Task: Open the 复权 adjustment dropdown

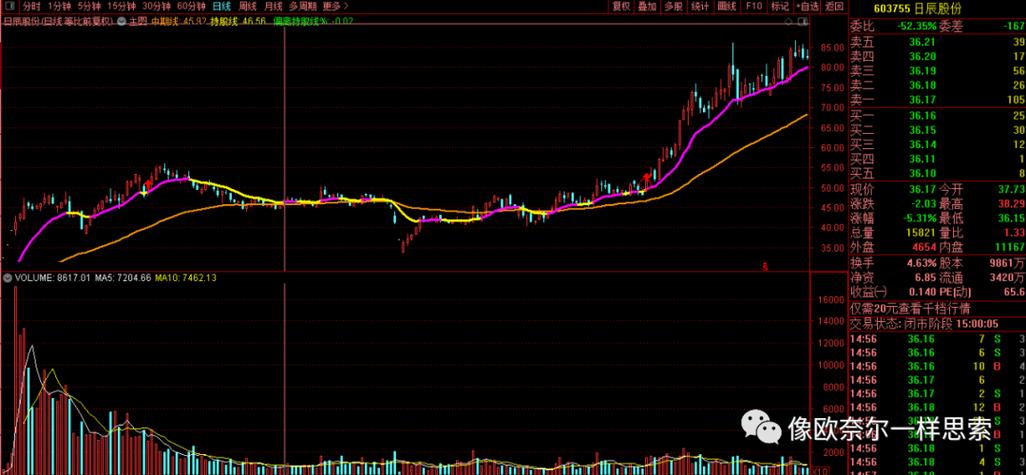Action: [x=621, y=6]
